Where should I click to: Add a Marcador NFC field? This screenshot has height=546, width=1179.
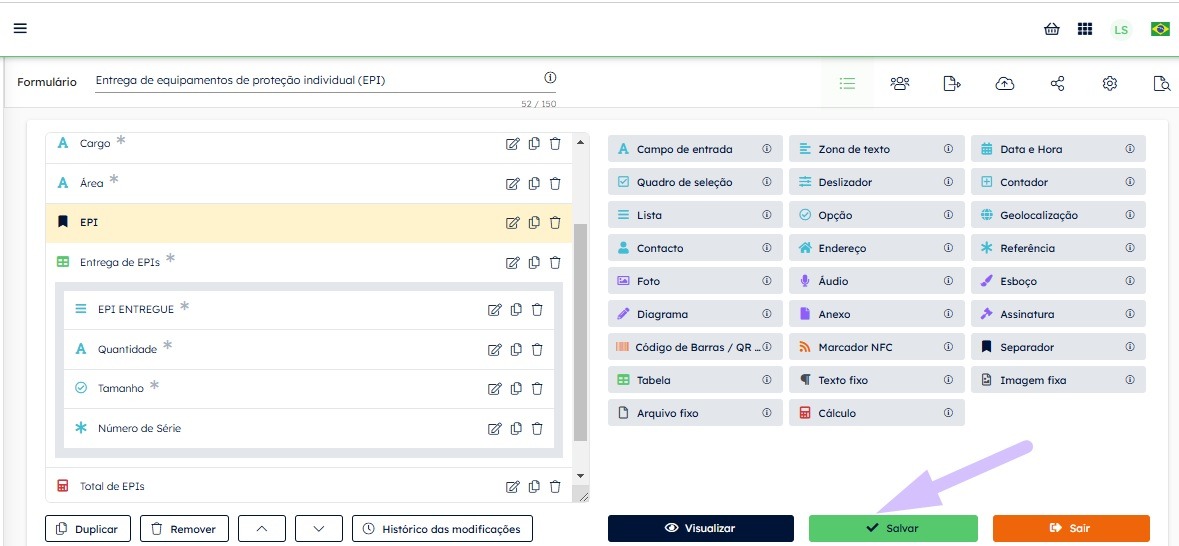pos(876,347)
